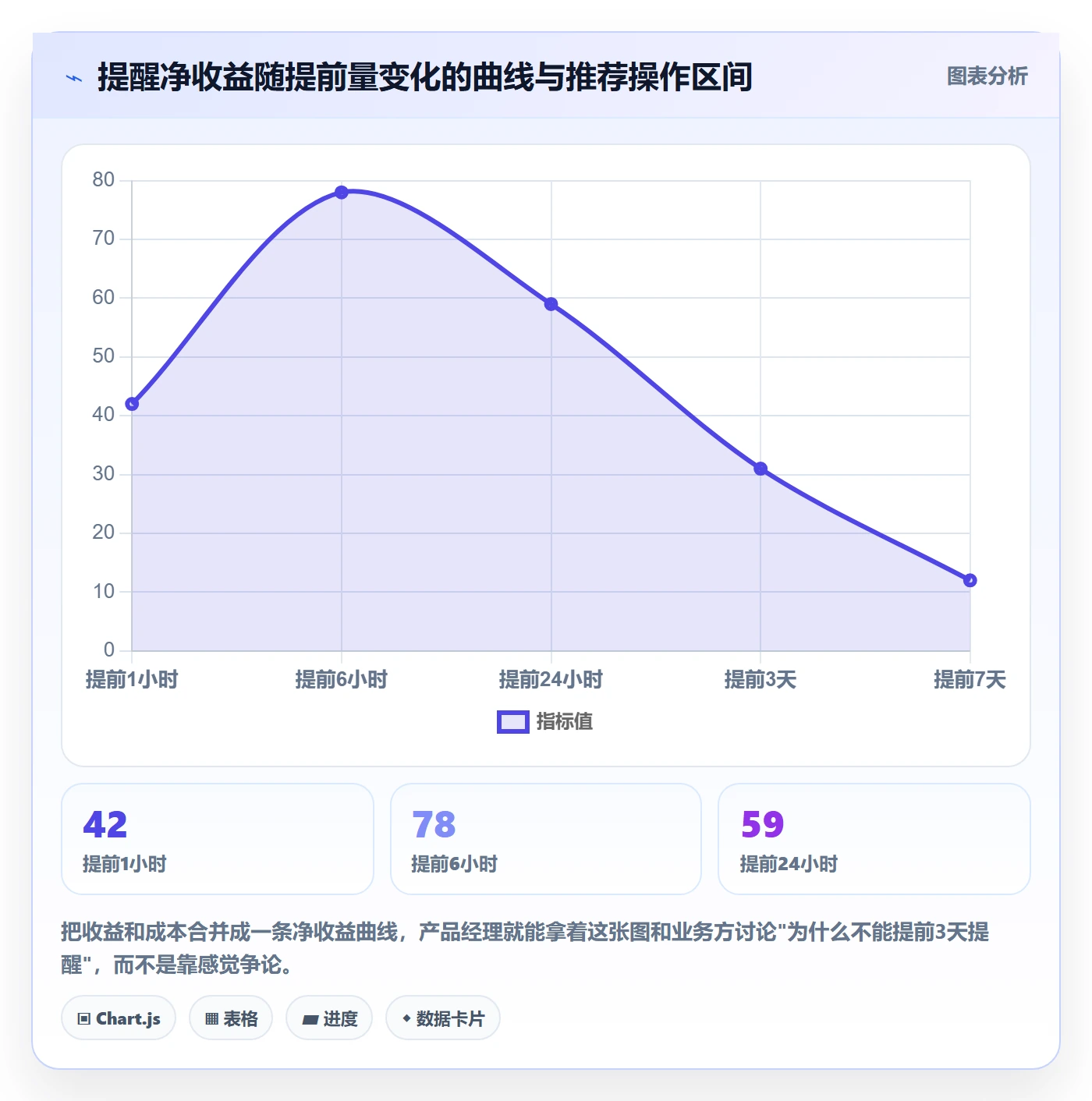The width and height of the screenshot is (1092, 1101).
Task: Select the data point at 提前24小时
Action: (551, 304)
